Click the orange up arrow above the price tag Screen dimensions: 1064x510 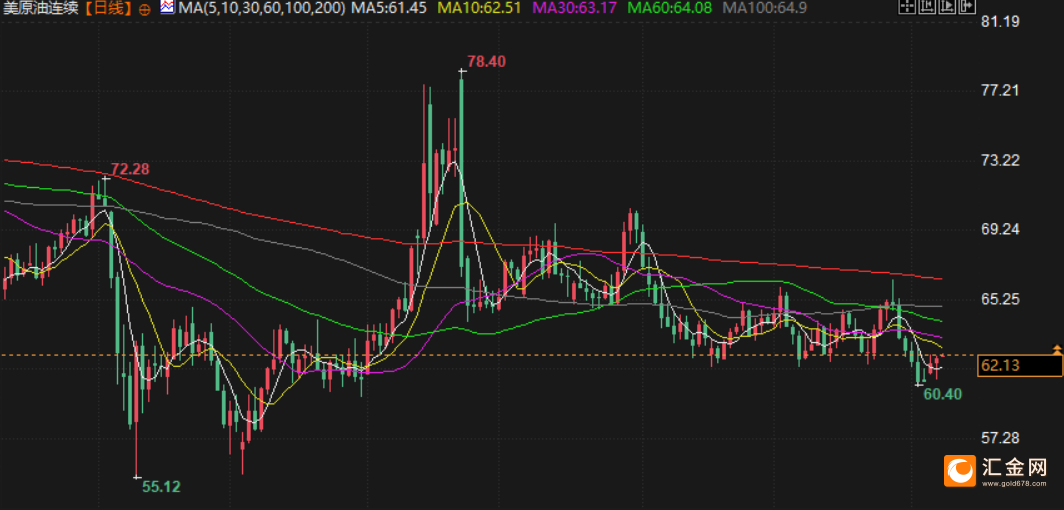click(x=1056, y=350)
